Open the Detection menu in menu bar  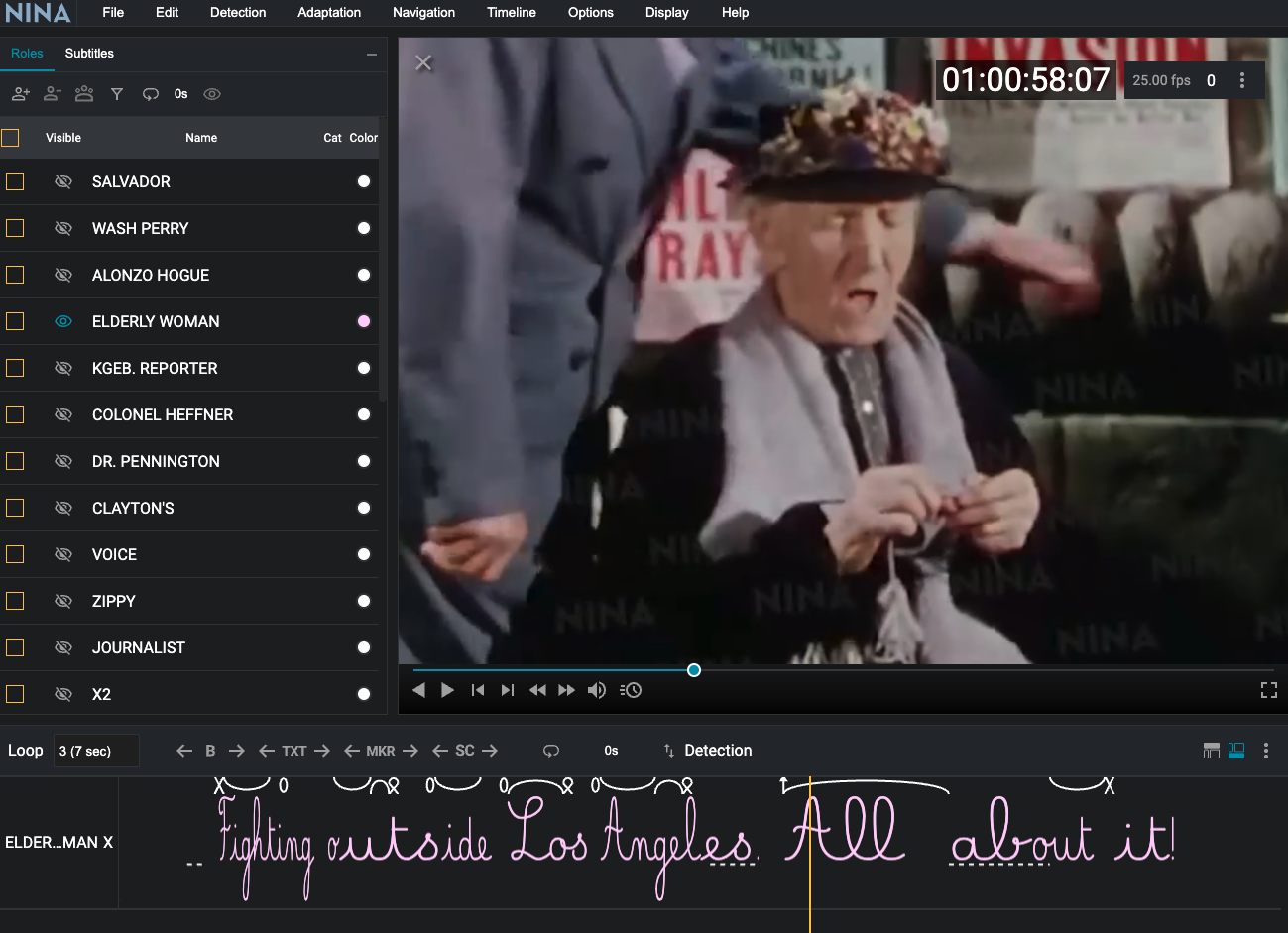tap(238, 13)
